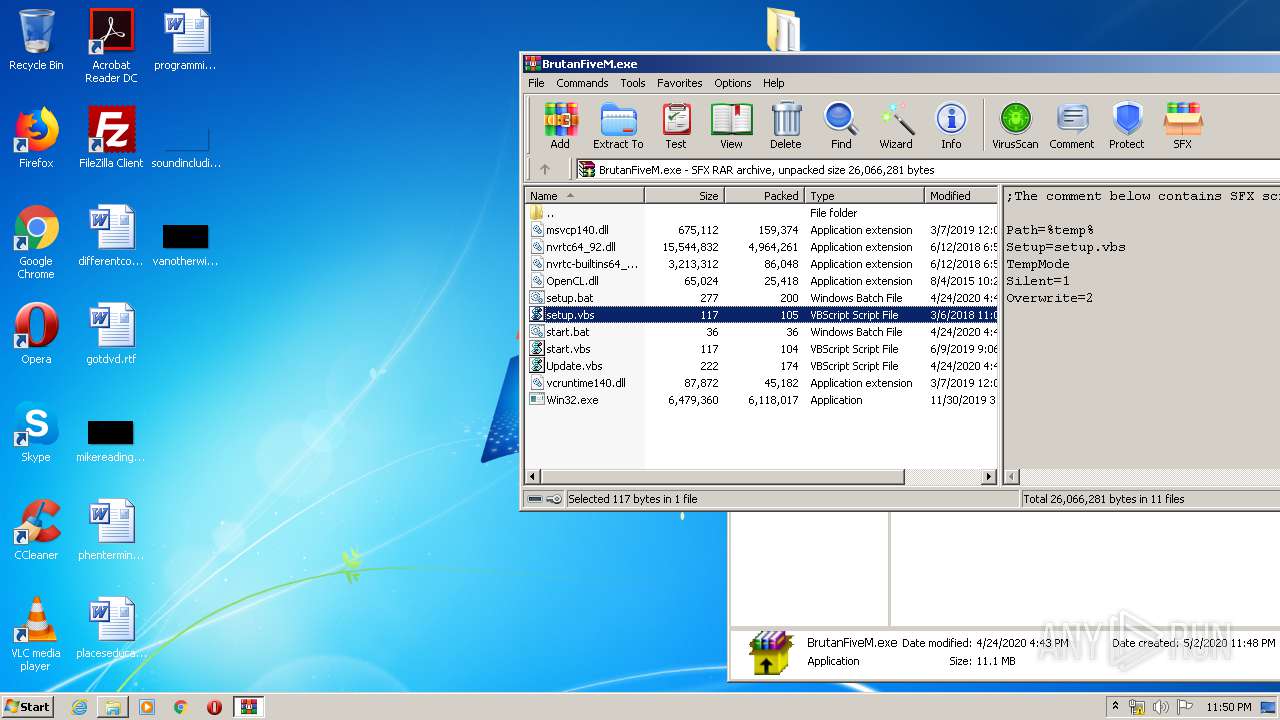Open the Favorites menu
Image resolution: width=1280 pixels, height=720 pixels.
[x=680, y=83]
